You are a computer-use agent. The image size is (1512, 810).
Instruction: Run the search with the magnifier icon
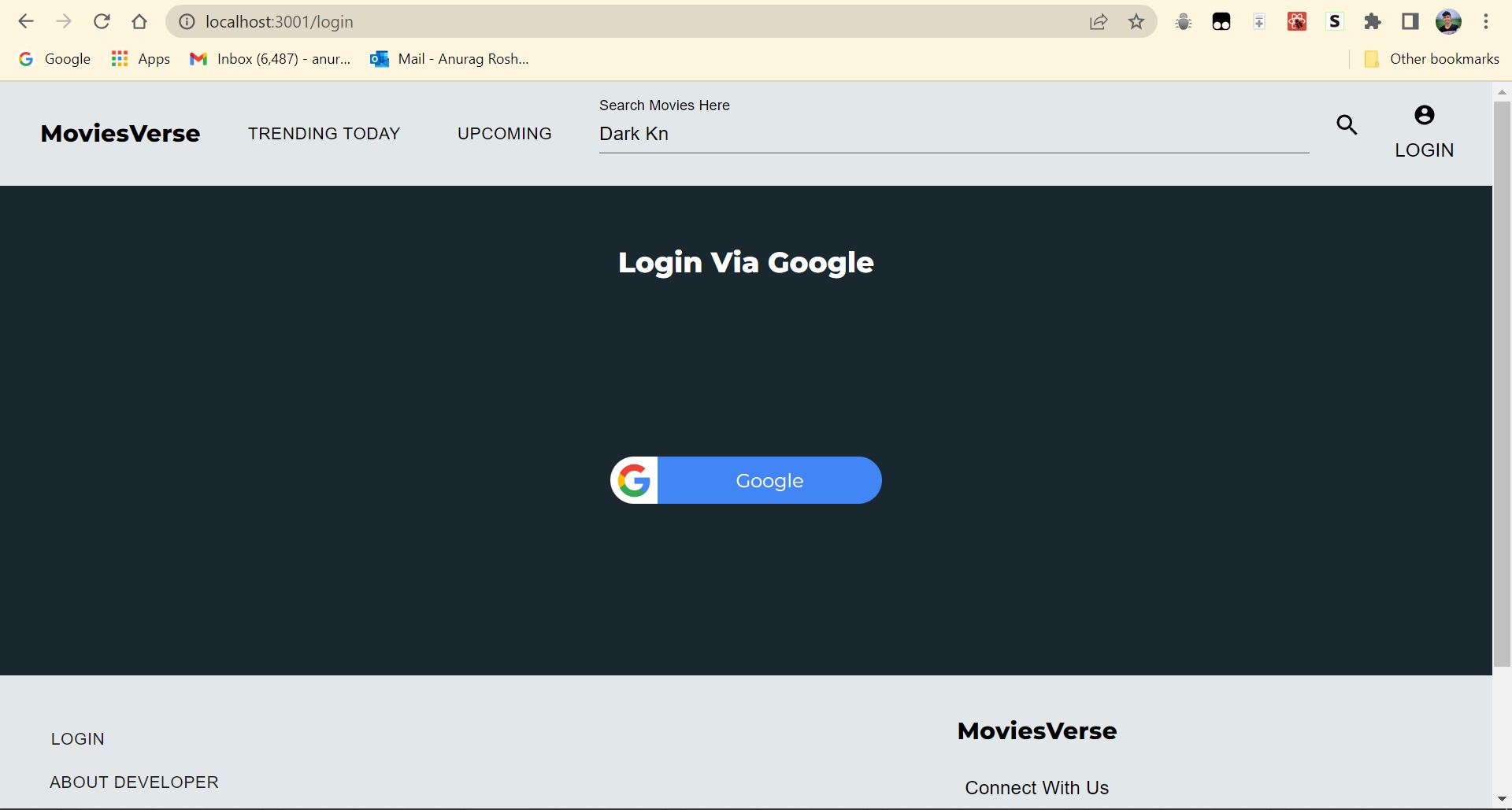(1347, 124)
